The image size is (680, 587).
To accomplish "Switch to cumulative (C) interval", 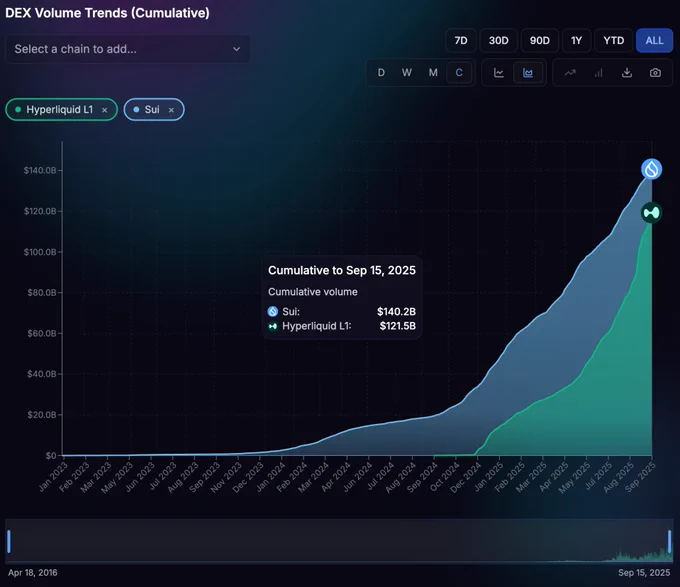I will pyautogui.click(x=459, y=73).
